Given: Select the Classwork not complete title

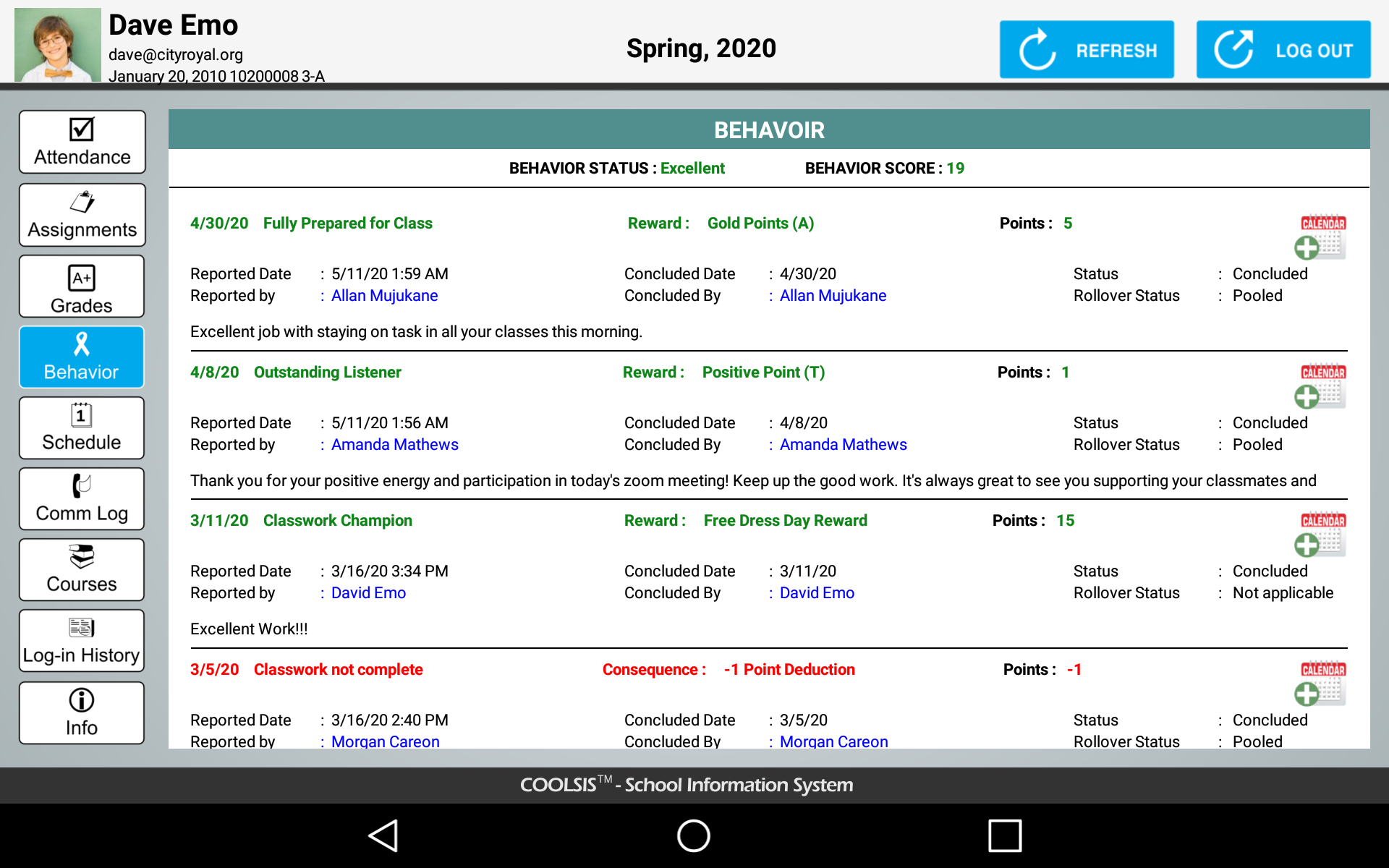Looking at the screenshot, I should 338,670.
